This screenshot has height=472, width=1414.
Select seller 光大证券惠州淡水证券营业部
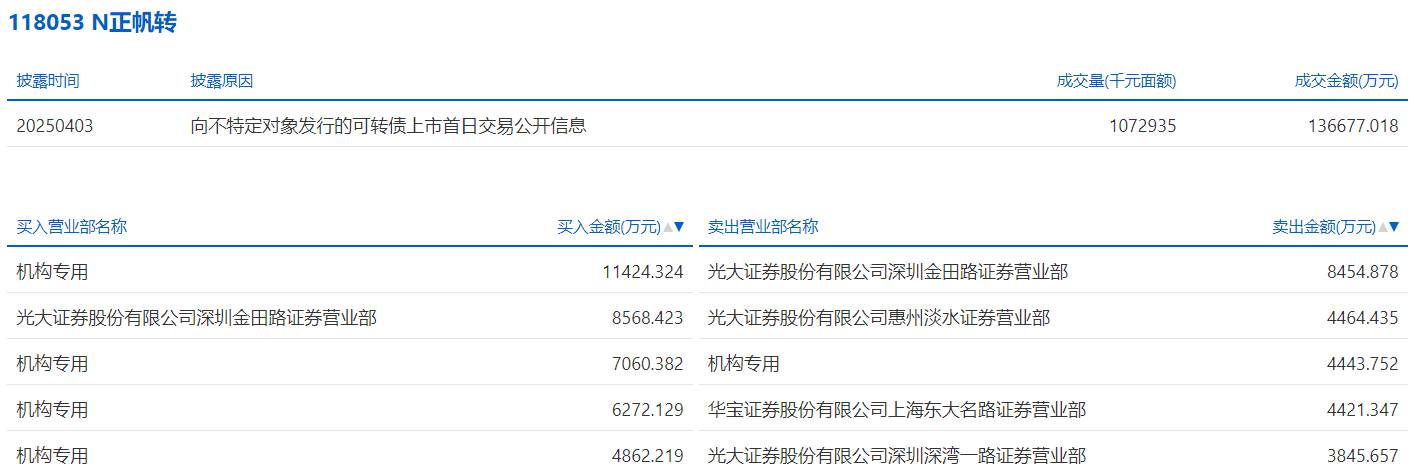coord(878,318)
